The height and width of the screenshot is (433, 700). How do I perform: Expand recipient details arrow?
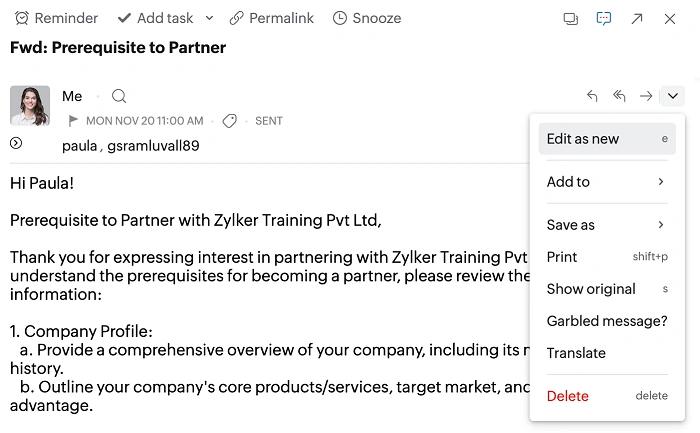click(16, 143)
